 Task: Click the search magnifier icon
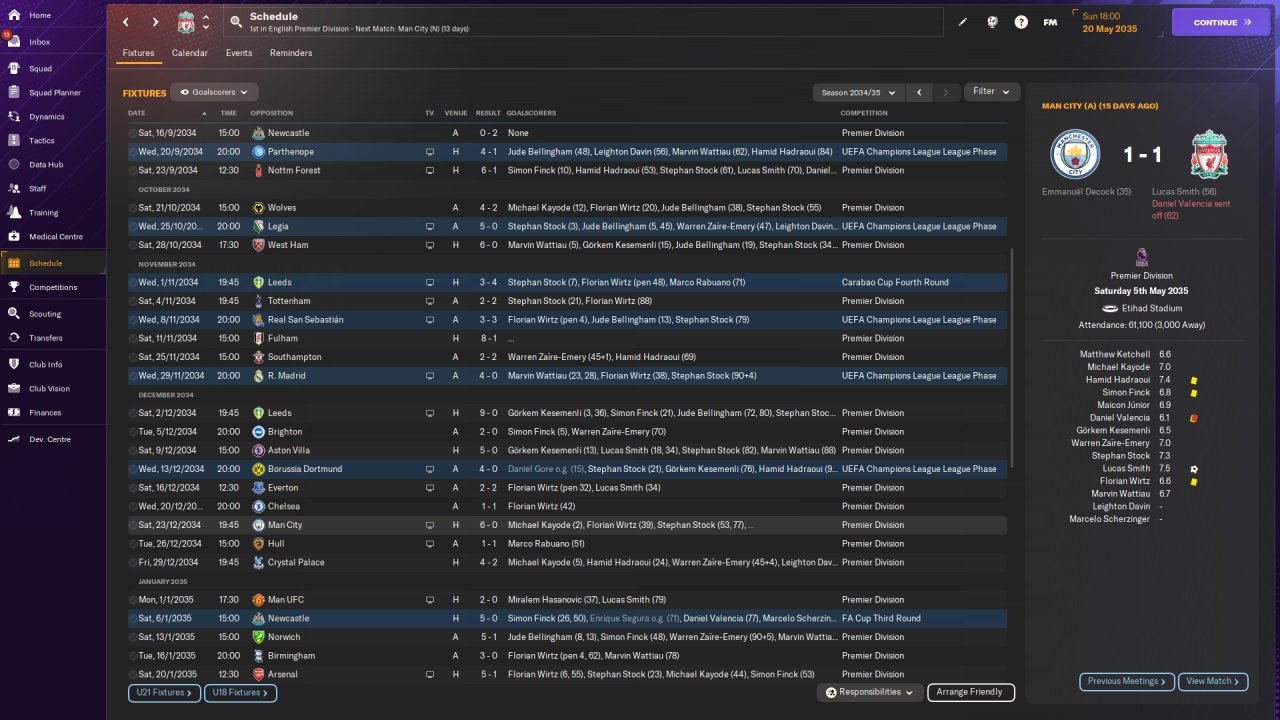pos(236,22)
